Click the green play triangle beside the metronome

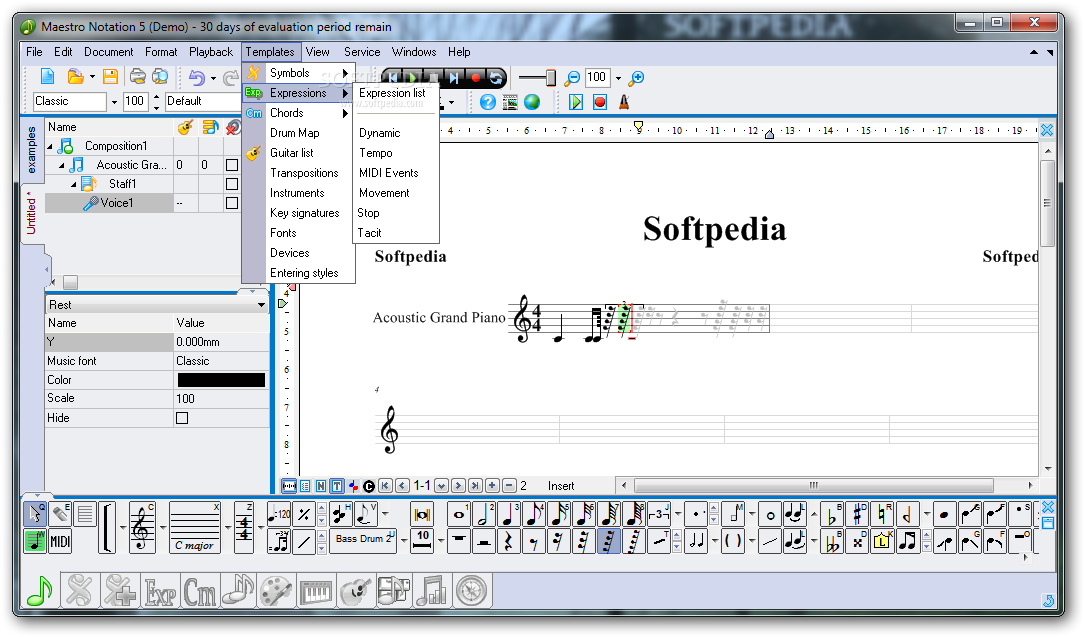pos(576,102)
